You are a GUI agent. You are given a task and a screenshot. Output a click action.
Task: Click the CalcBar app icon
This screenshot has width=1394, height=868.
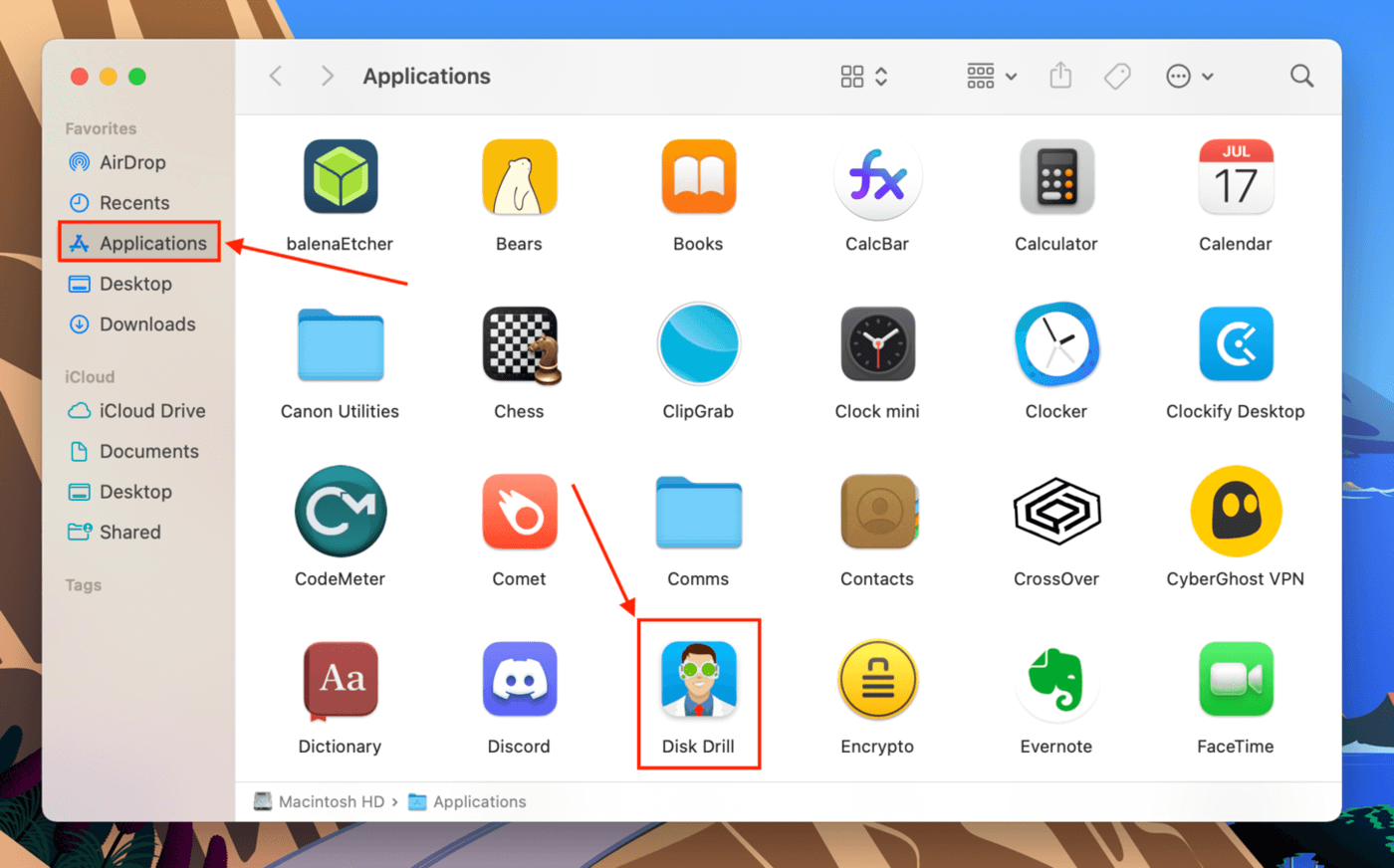(877, 177)
